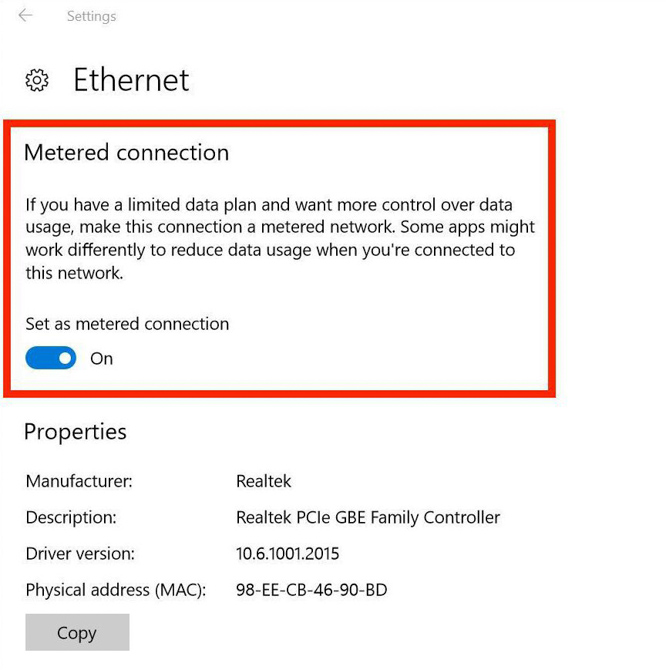Click the limited data plan description paragraph
The height and width of the screenshot is (670, 666).
click(x=280, y=238)
